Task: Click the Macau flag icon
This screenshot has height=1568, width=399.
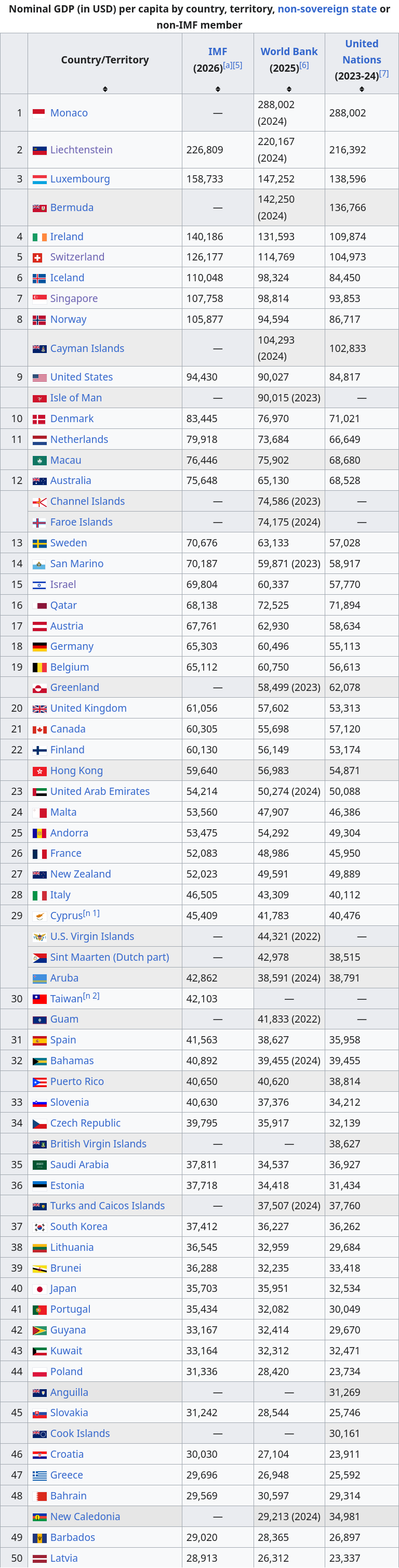Action: [x=39, y=460]
